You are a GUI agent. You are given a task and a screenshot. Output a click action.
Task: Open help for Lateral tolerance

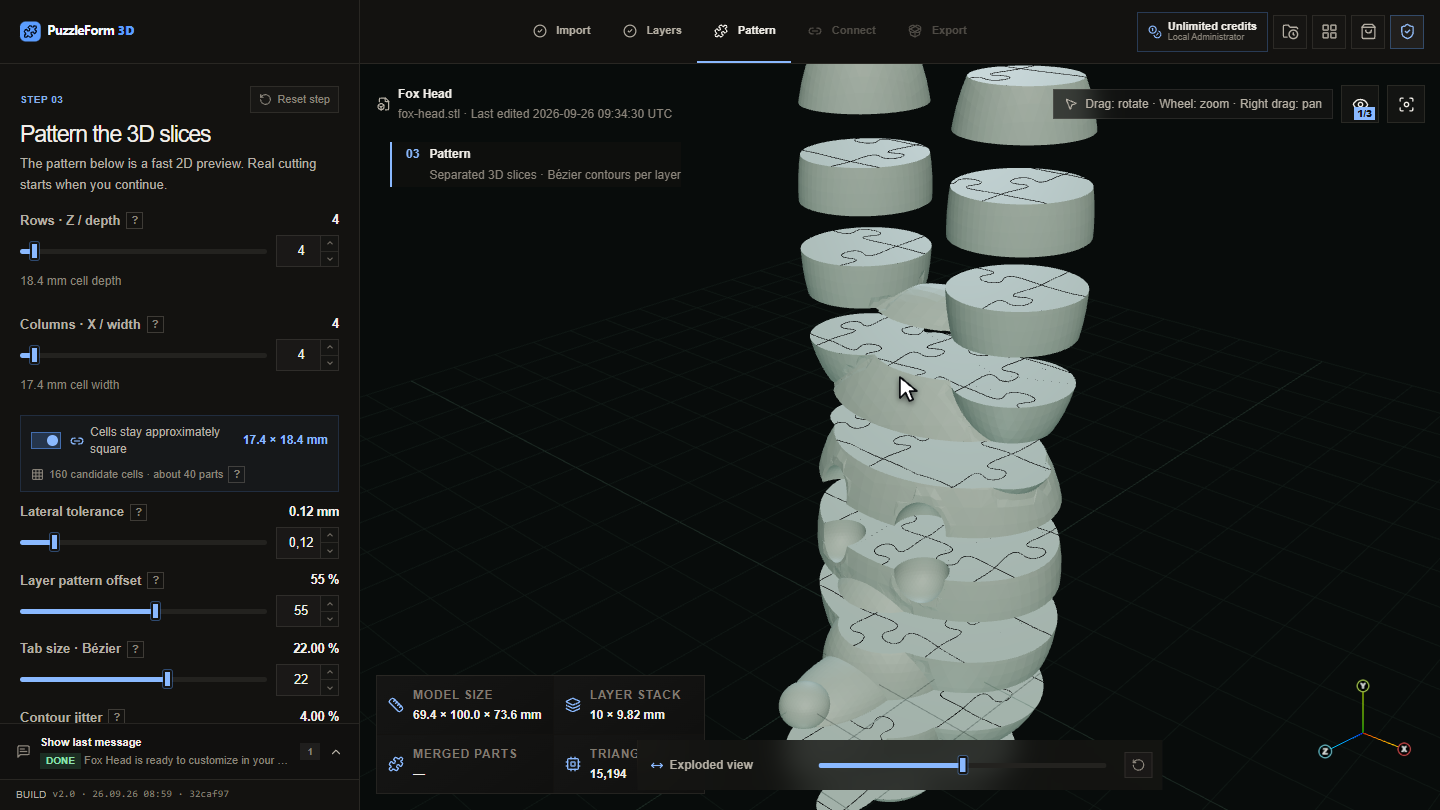pyautogui.click(x=139, y=512)
